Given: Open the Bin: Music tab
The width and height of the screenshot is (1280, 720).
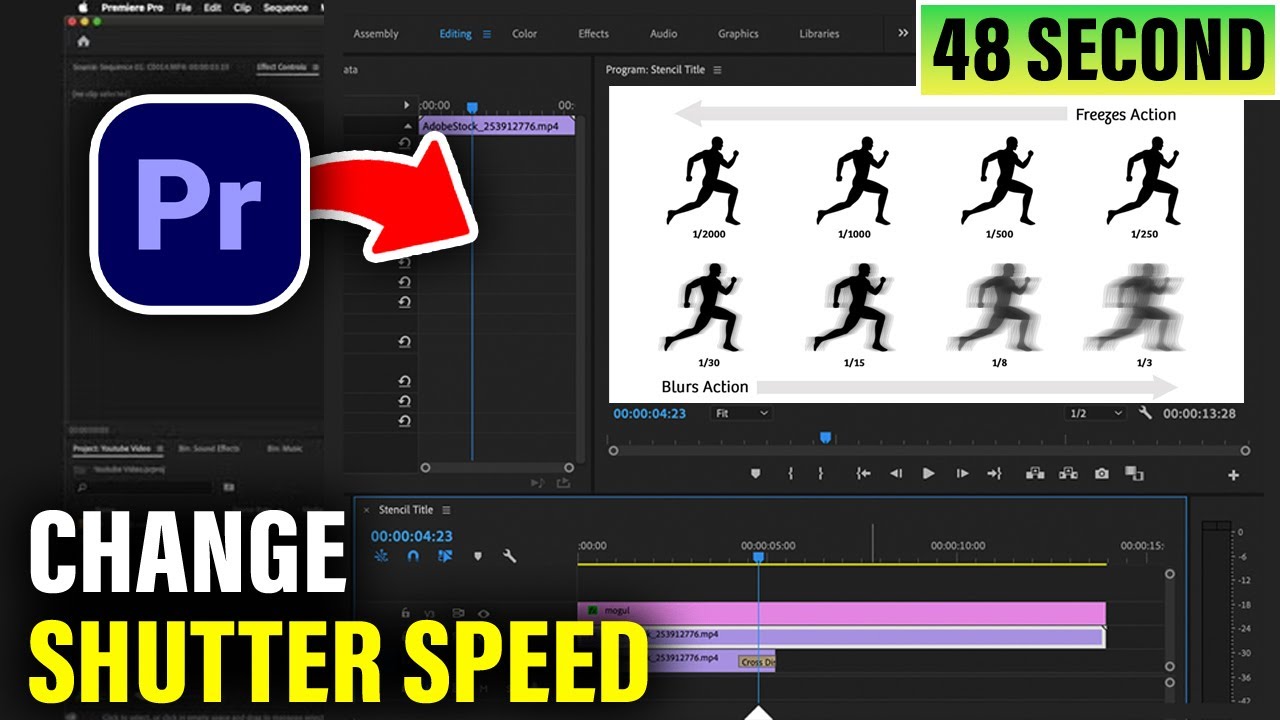Looking at the screenshot, I should point(286,449).
